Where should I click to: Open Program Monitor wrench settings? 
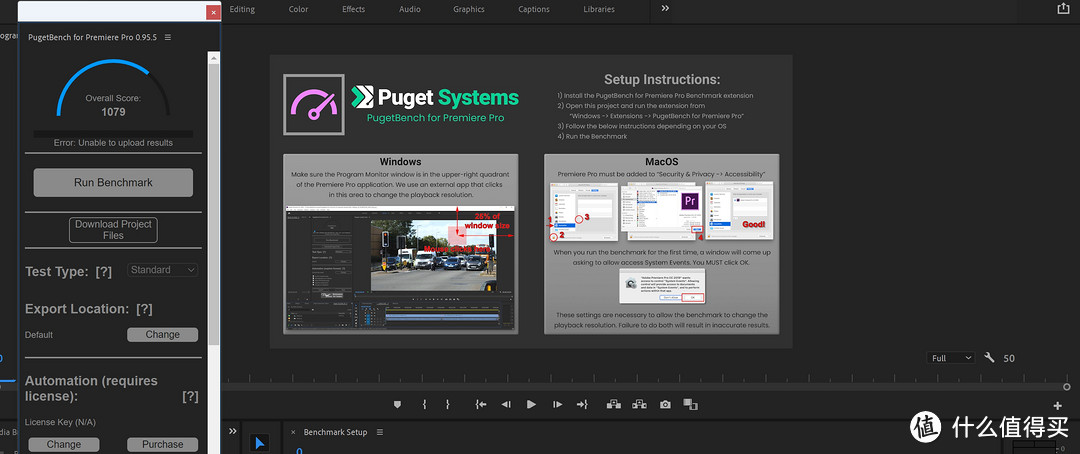point(990,358)
